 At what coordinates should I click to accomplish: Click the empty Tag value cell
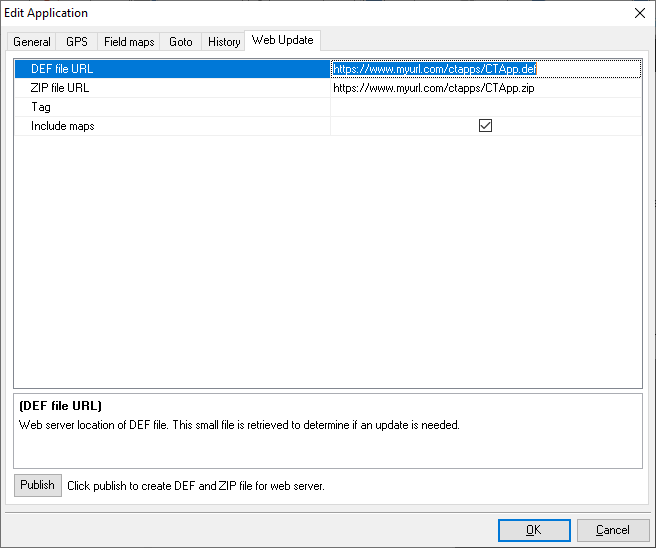pos(485,107)
